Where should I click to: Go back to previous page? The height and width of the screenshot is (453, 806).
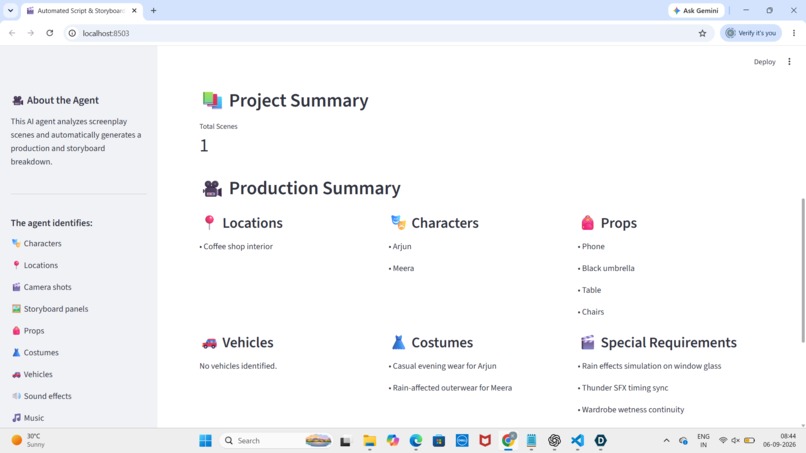(x=12, y=33)
